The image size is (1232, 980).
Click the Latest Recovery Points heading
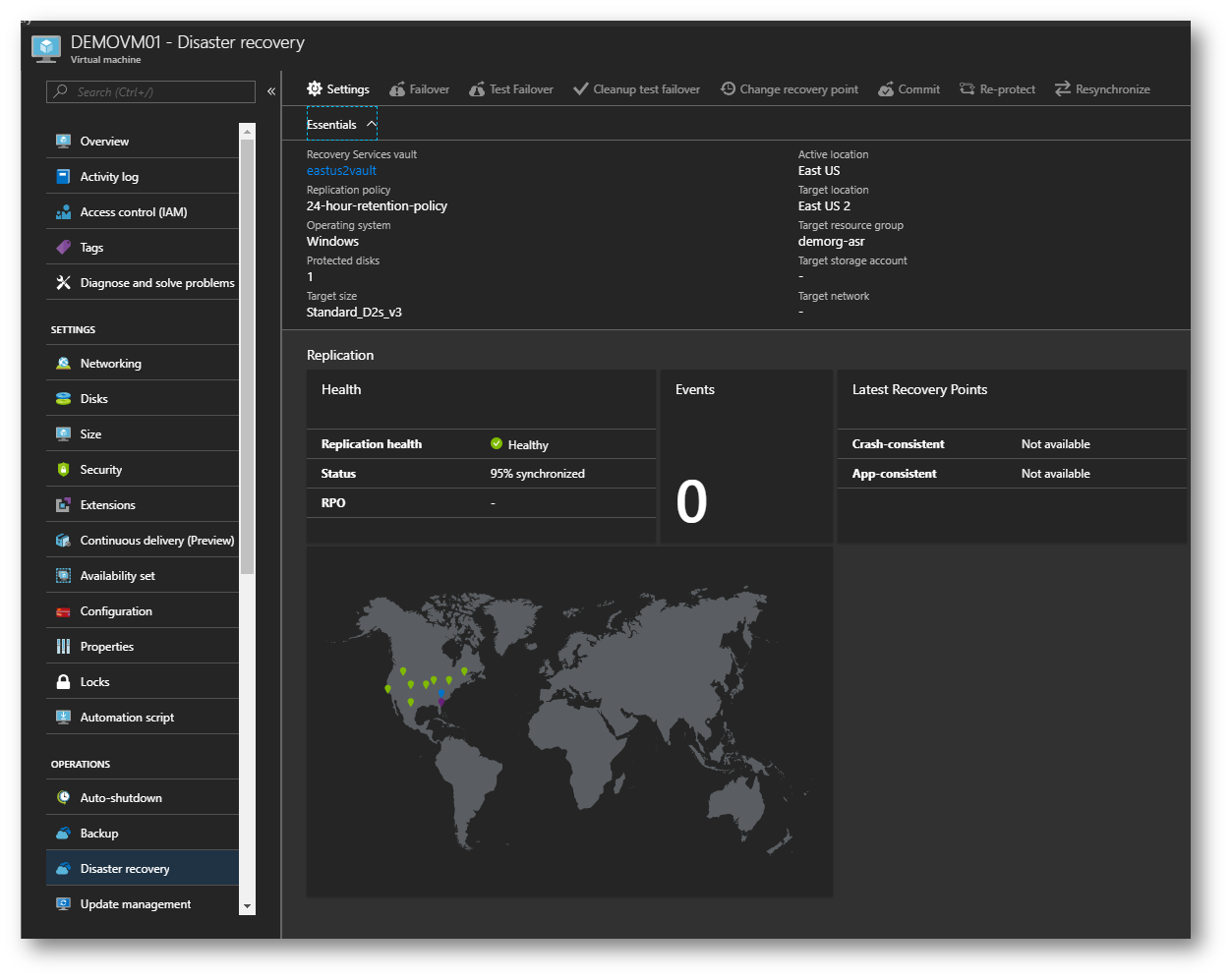click(919, 389)
